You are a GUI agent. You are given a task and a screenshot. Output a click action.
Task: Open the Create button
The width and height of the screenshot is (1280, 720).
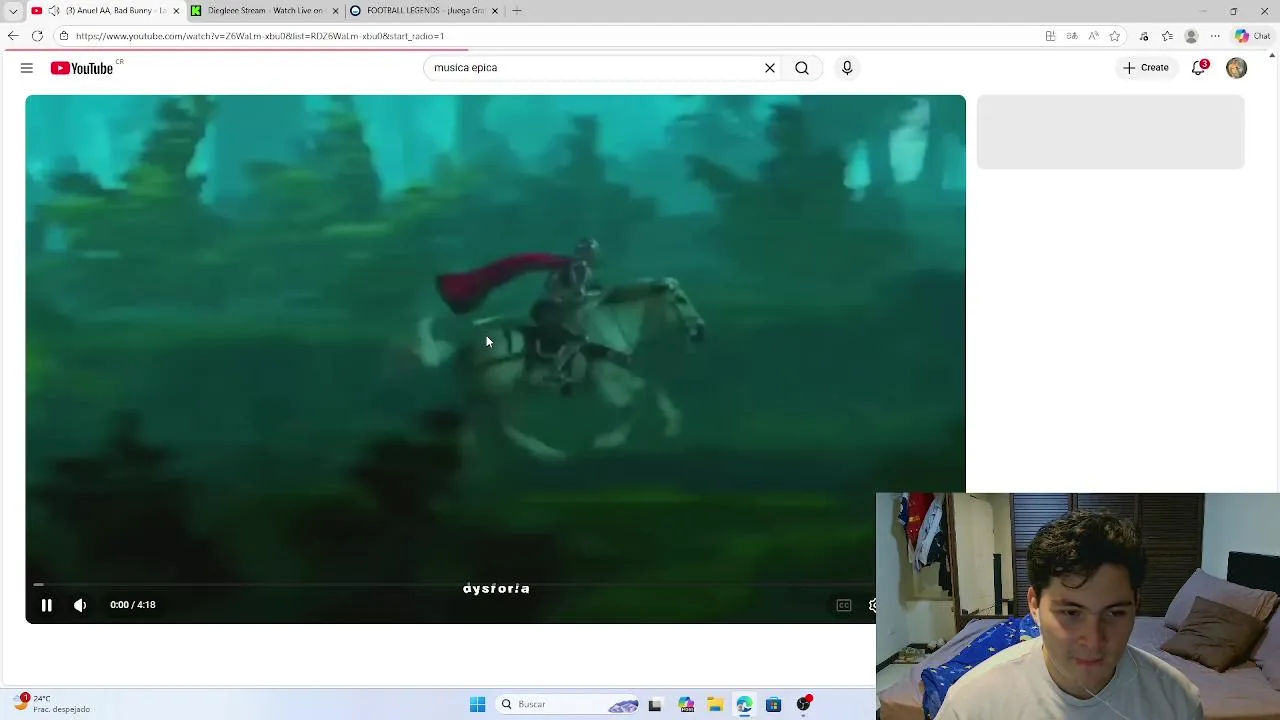[1145, 68]
